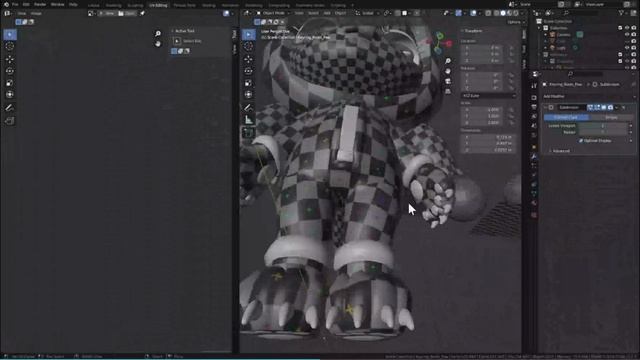The image size is (640, 360).
Task: Hide the Collection in the outliner
Action: [x=627, y=28]
